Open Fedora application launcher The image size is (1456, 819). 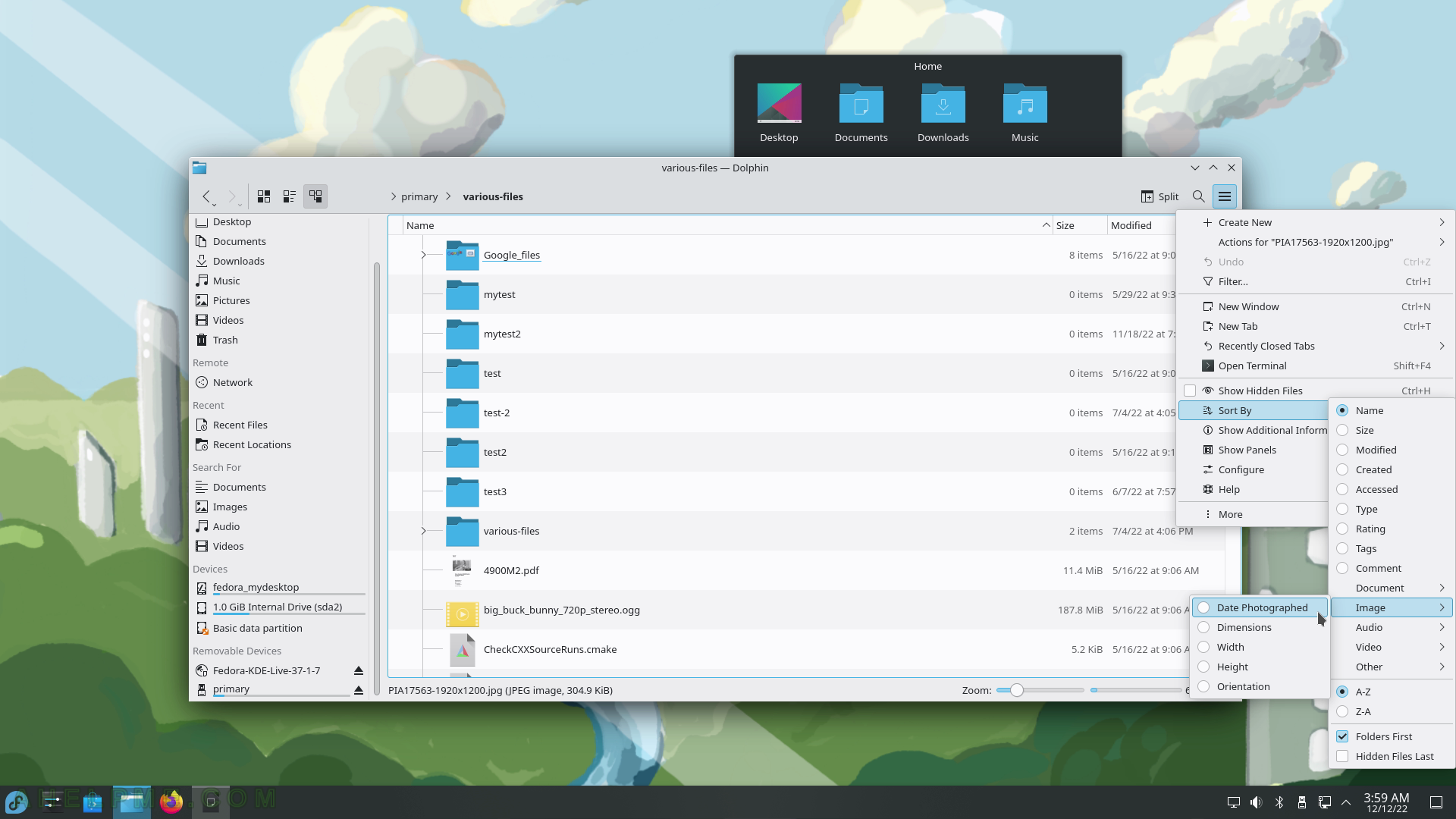tap(17, 802)
